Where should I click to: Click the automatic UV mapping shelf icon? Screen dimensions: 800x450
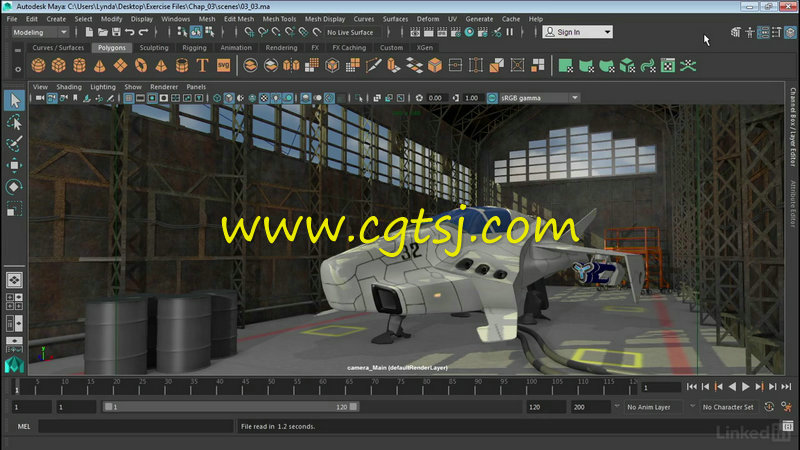[x=627, y=65]
